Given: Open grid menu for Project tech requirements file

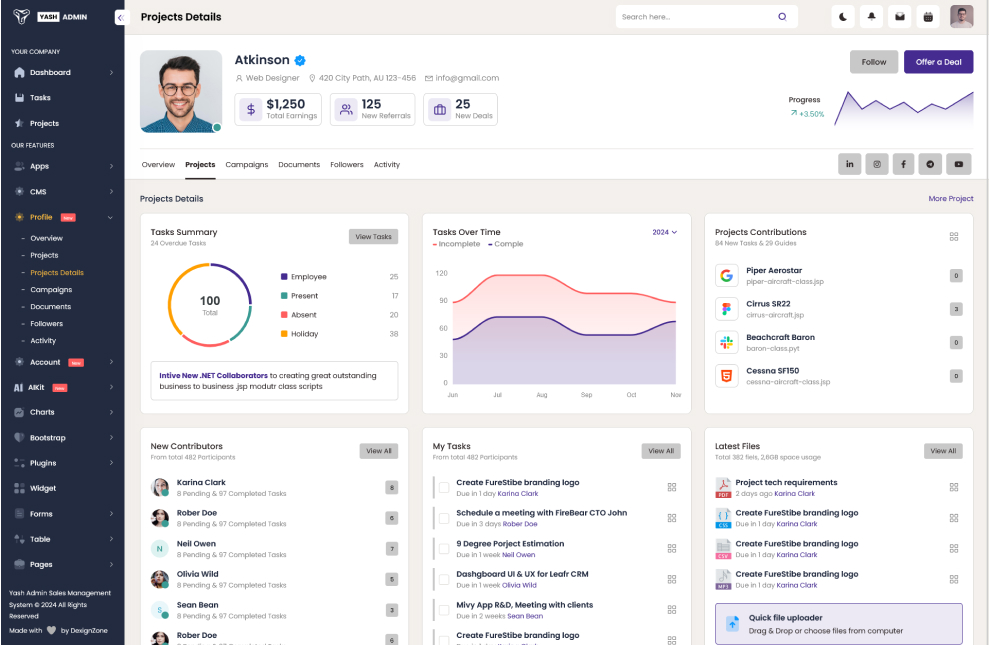Looking at the screenshot, I should tap(954, 487).
